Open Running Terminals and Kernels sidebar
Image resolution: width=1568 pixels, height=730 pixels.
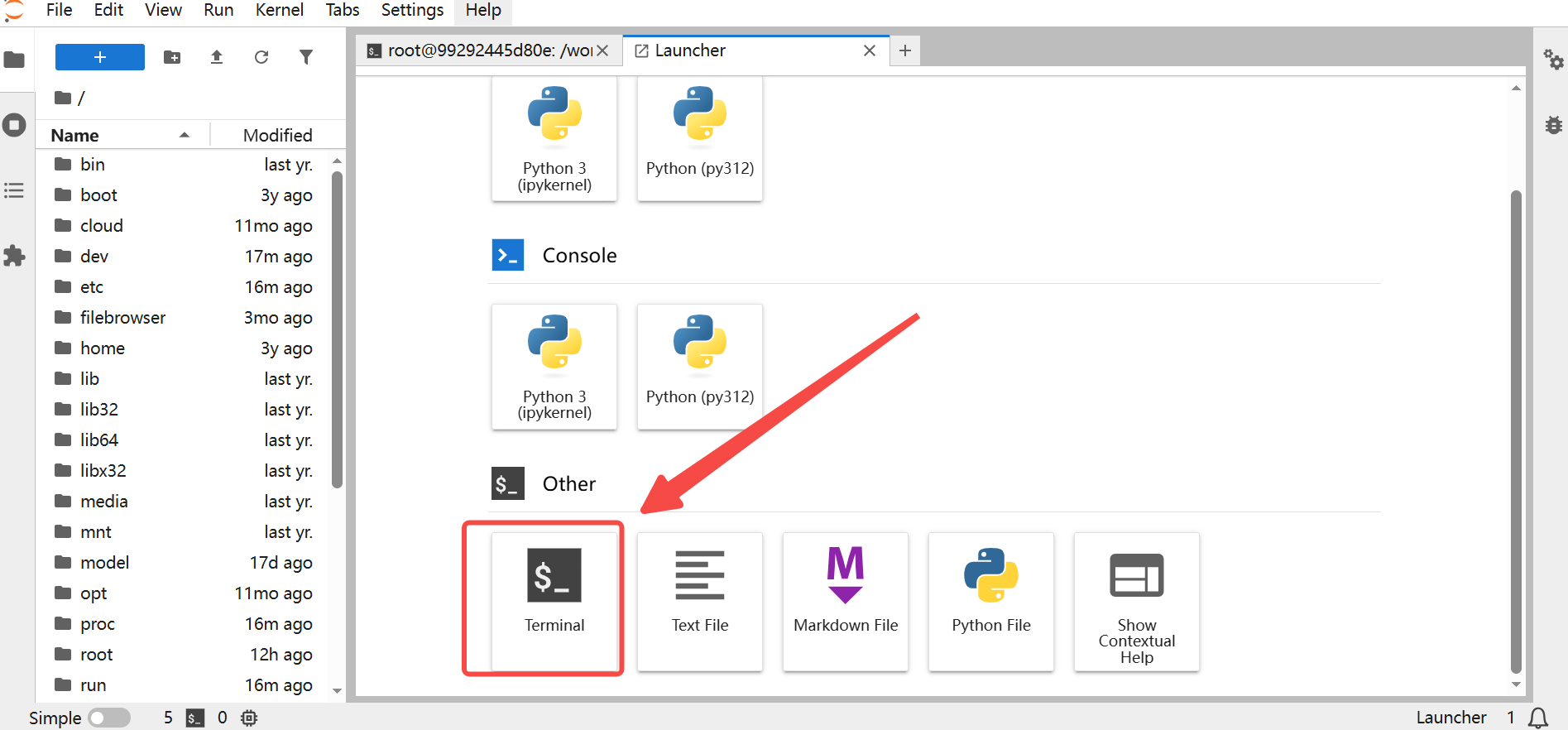tap(14, 125)
